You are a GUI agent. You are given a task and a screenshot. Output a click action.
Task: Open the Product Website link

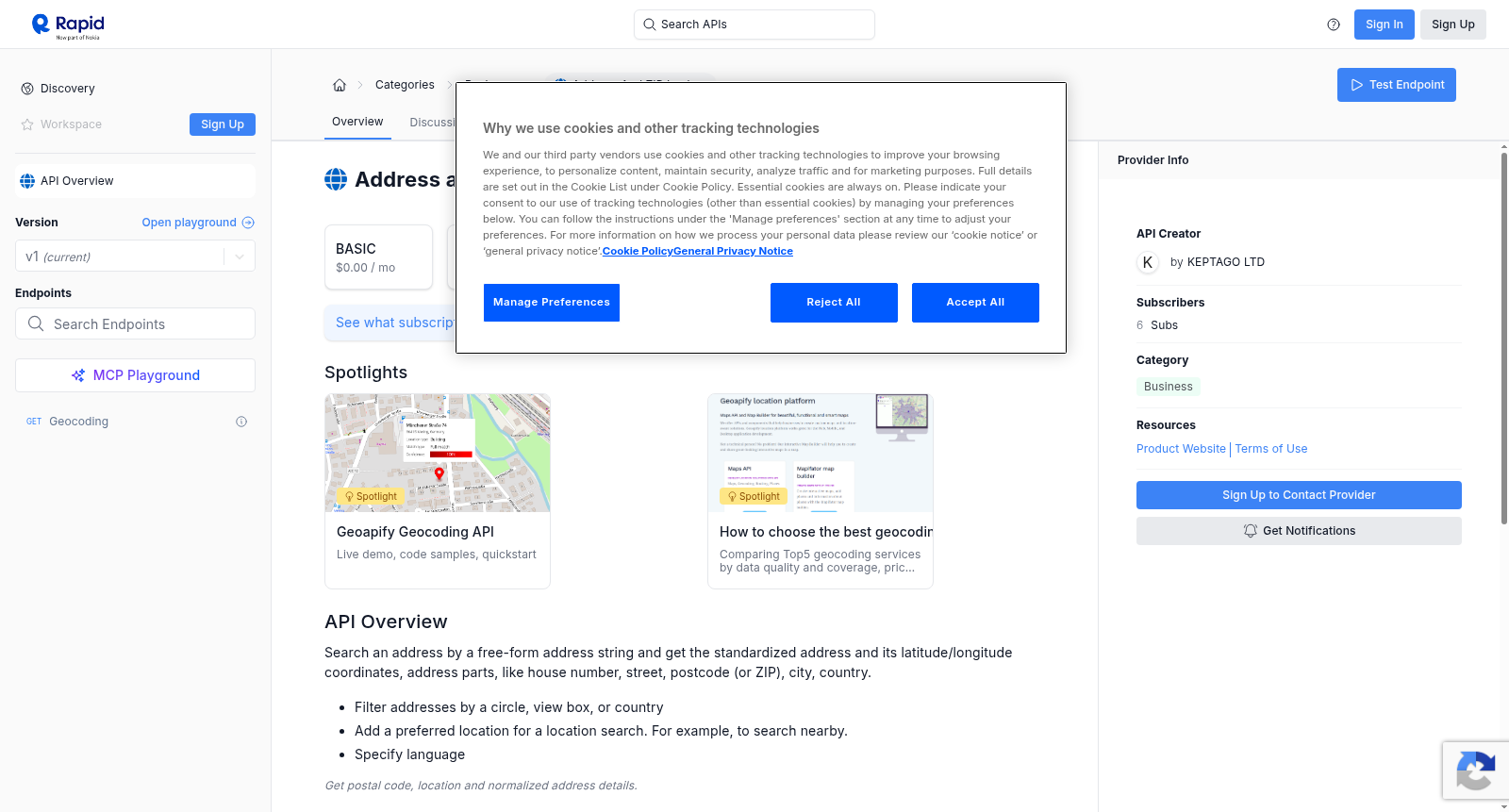tap(1181, 449)
